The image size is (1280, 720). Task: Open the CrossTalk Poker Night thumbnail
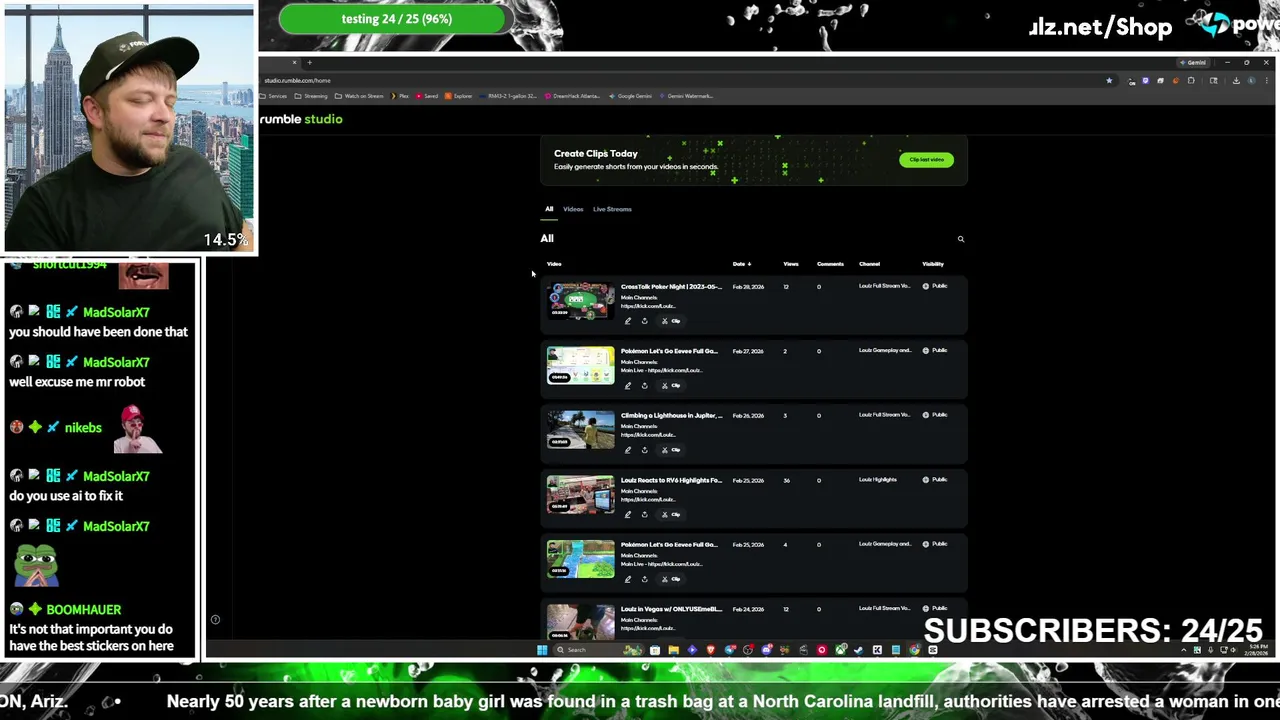tap(581, 301)
